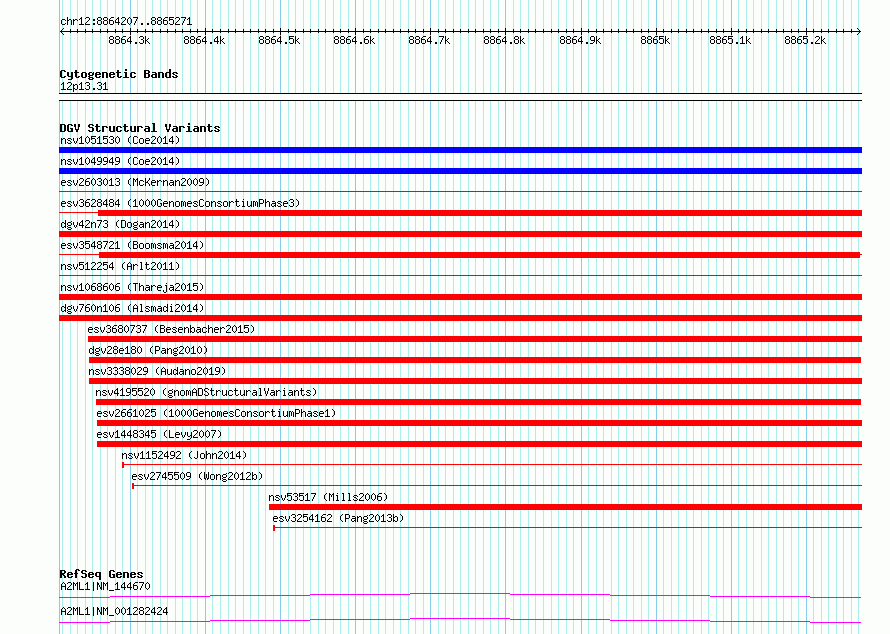Open variant esv2661025 (1000GenomesConsortiumPhase1)
This screenshot has width=890, height=634.
tap(216, 413)
